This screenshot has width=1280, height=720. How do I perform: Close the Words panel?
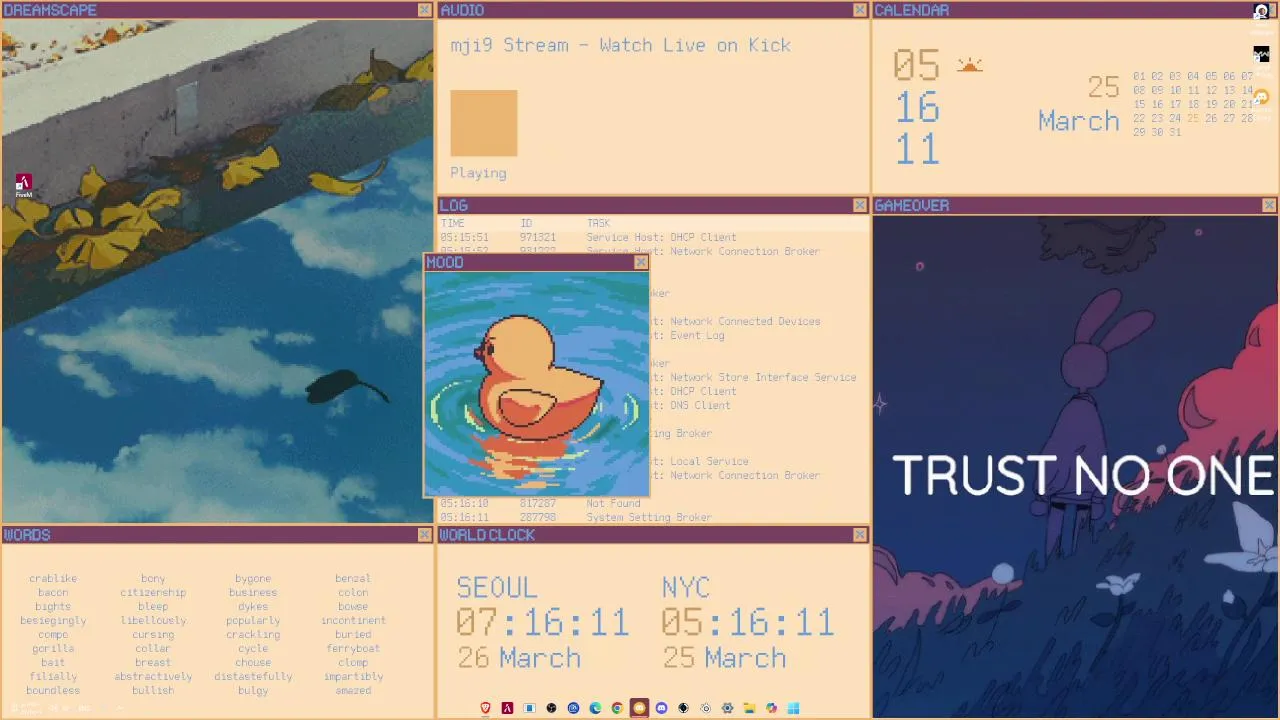tap(424, 535)
